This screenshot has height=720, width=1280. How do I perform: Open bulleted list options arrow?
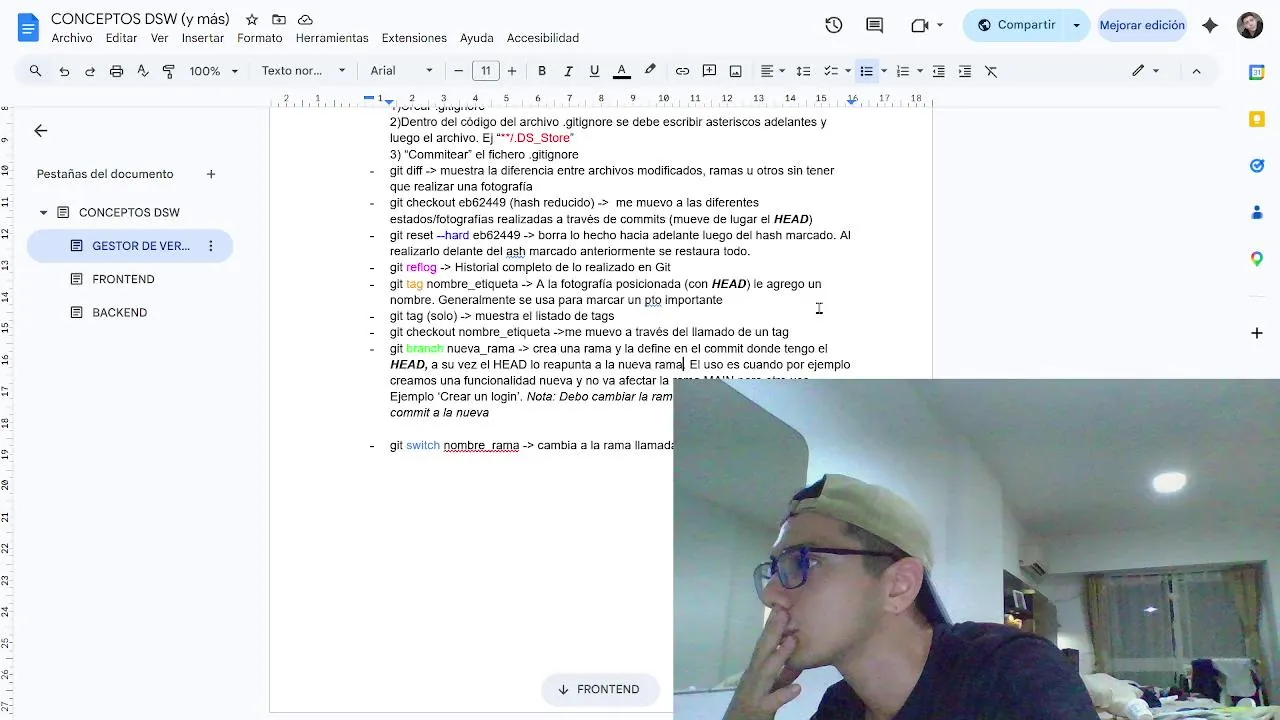click(x=884, y=71)
